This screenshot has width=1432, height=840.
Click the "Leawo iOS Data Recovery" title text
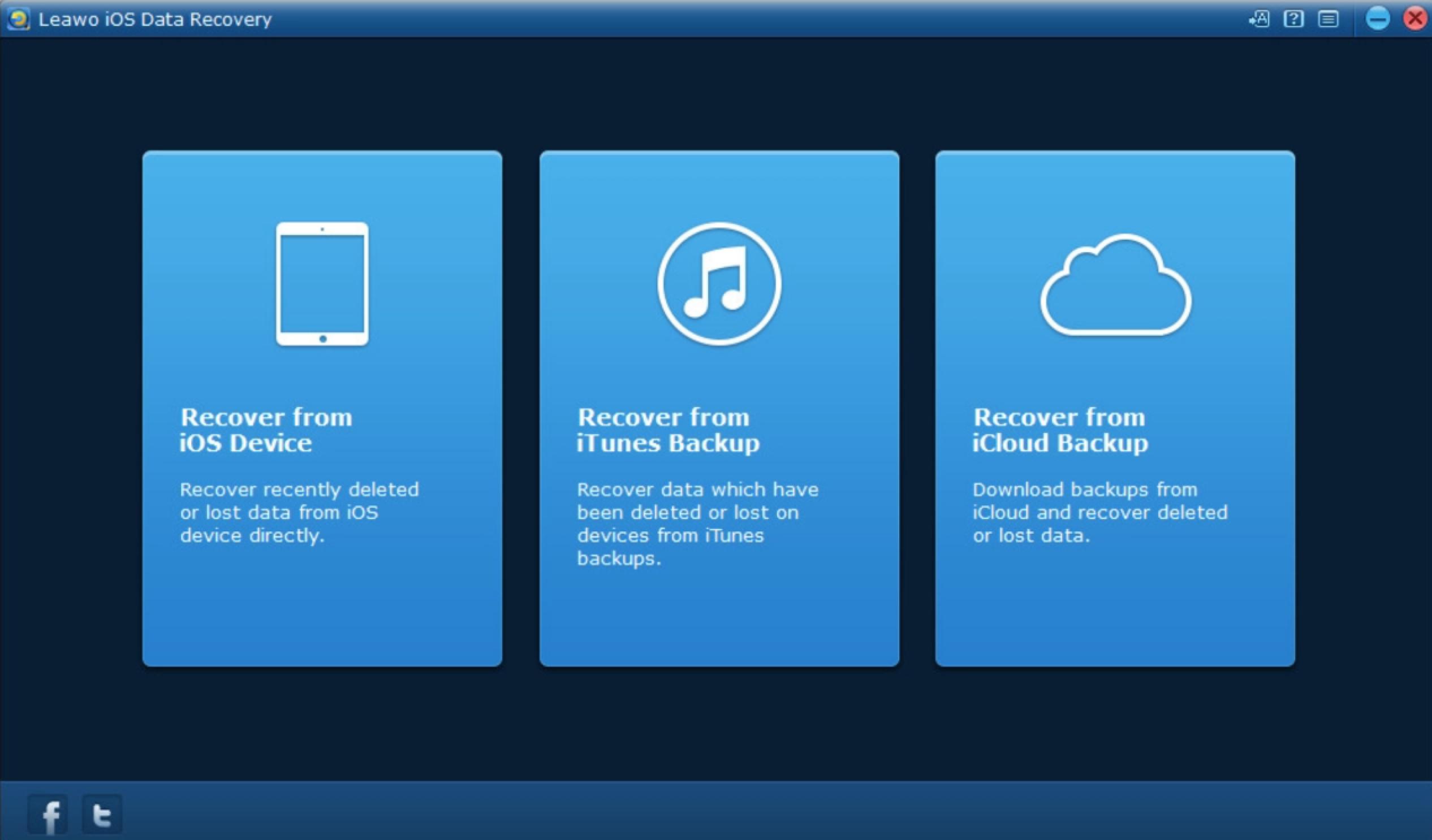(x=154, y=19)
